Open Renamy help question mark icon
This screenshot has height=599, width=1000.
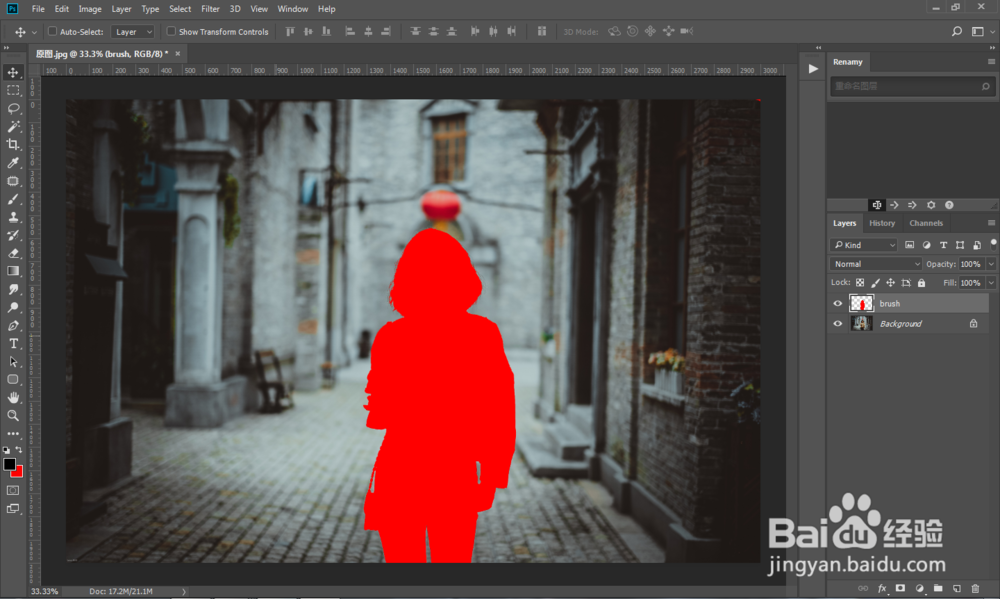pyautogui.click(x=949, y=205)
